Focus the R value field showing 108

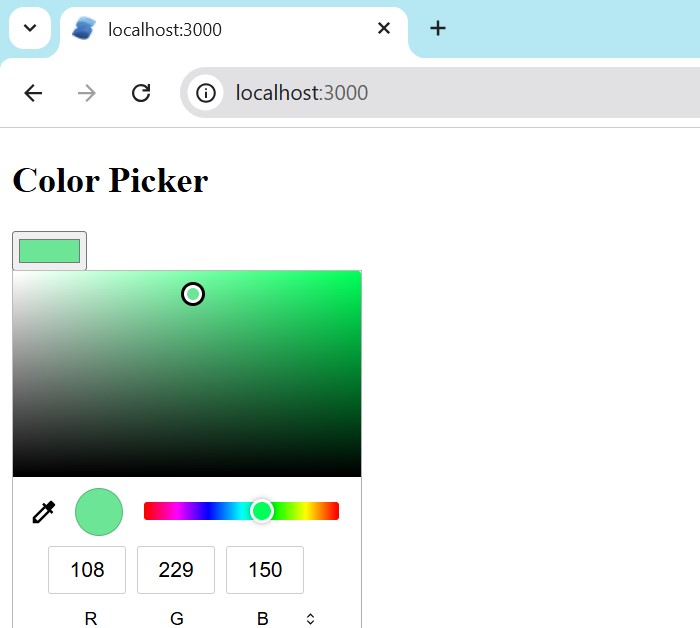[87, 570]
